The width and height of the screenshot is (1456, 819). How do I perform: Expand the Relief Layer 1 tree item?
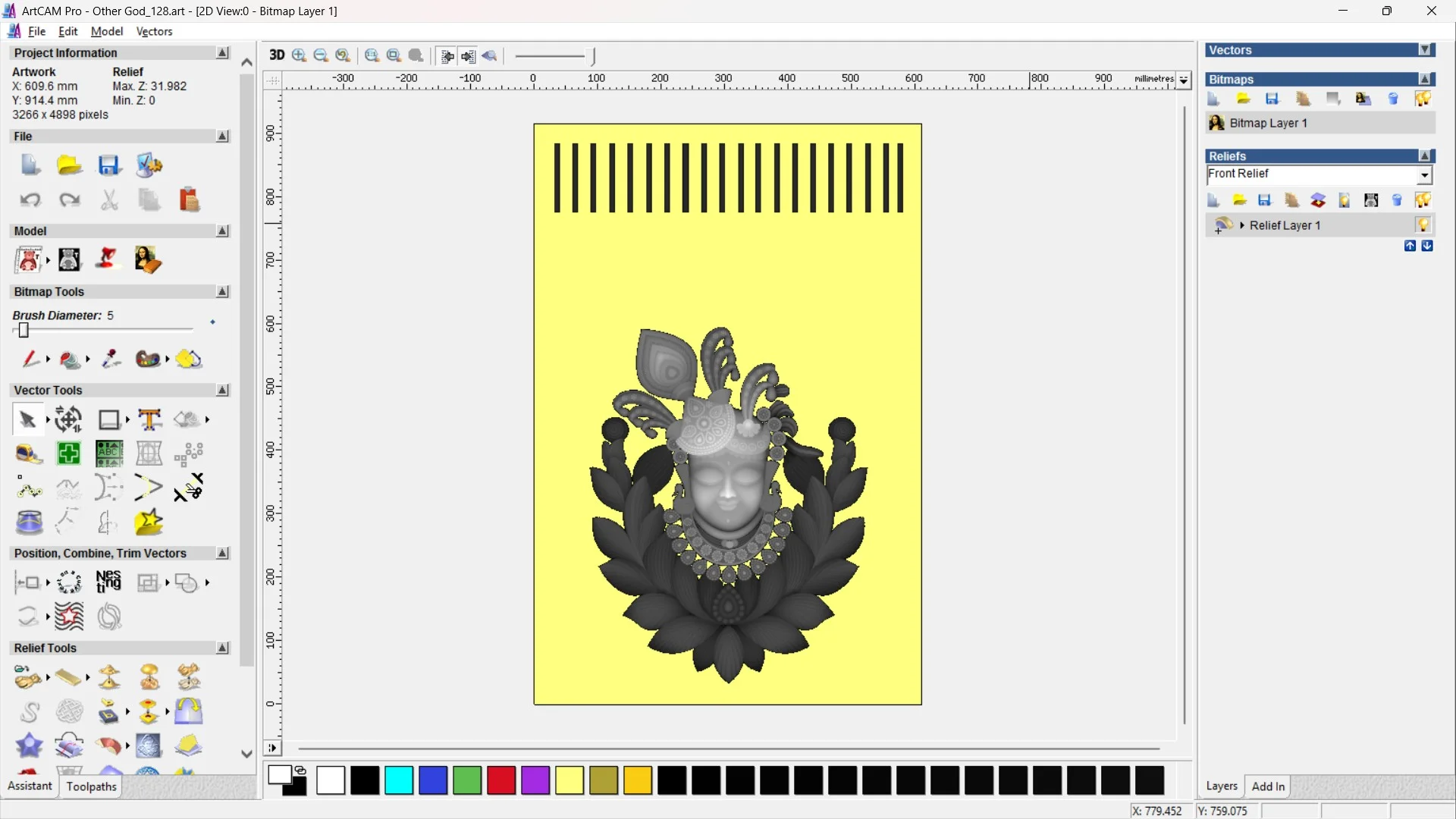1241,224
